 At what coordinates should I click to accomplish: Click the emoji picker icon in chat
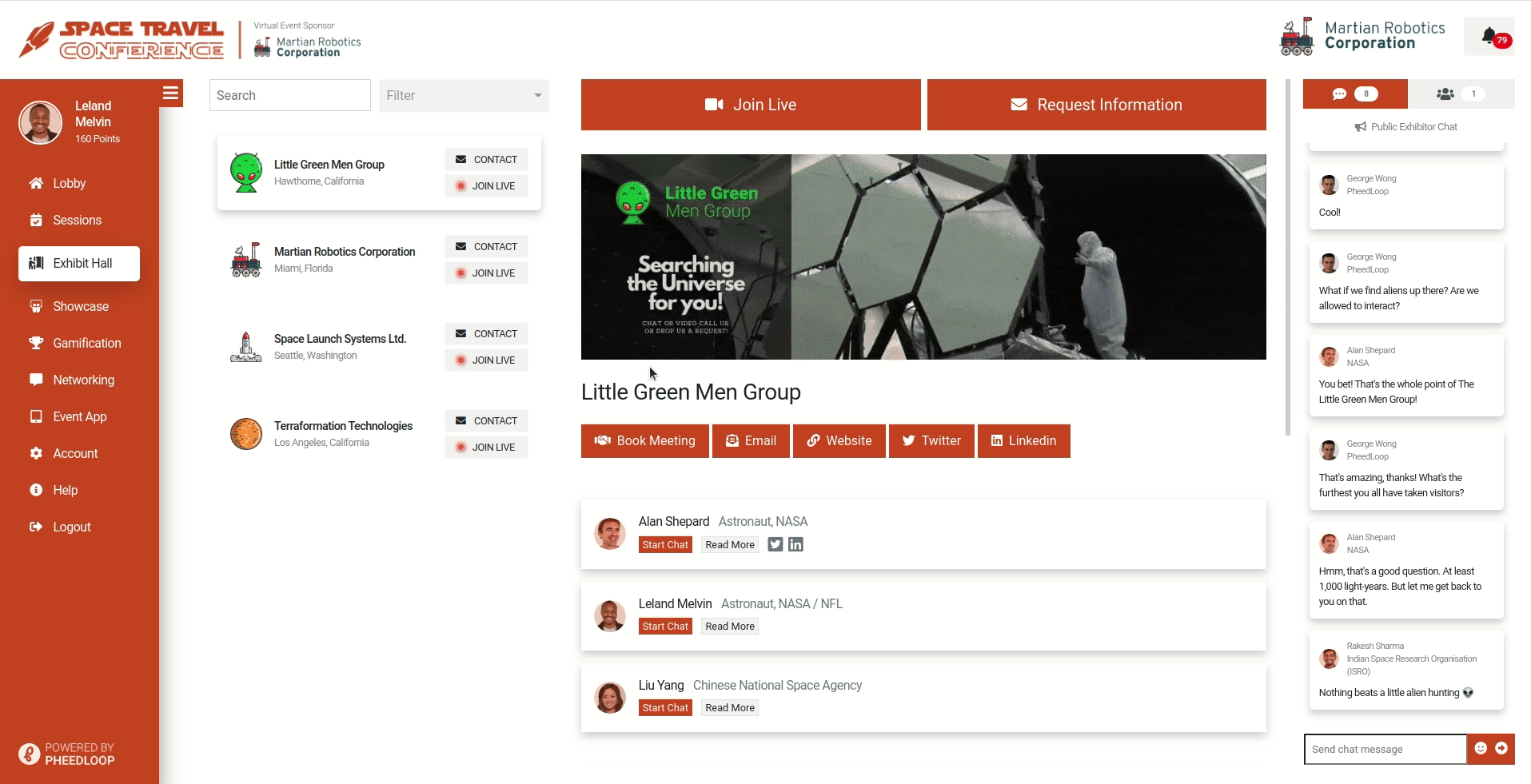pos(1481,749)
